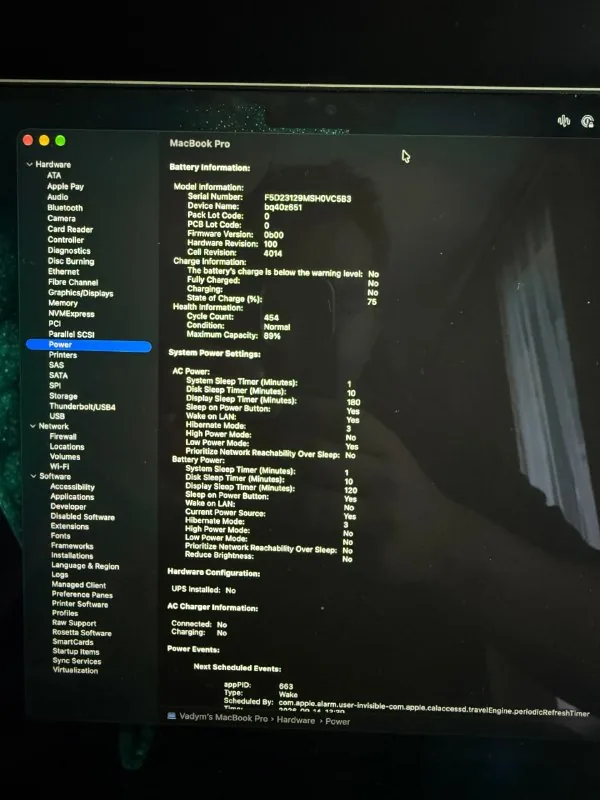Viewport: 600px width, 800px height.
Task: Select Thunderbolt/USB4 in the sidebar
Action: coord(82,407)
